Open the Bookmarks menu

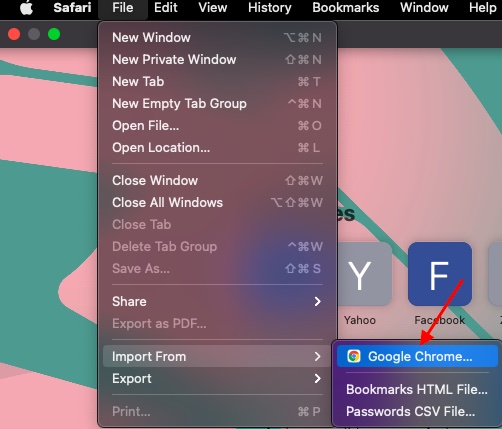(346, 8)
